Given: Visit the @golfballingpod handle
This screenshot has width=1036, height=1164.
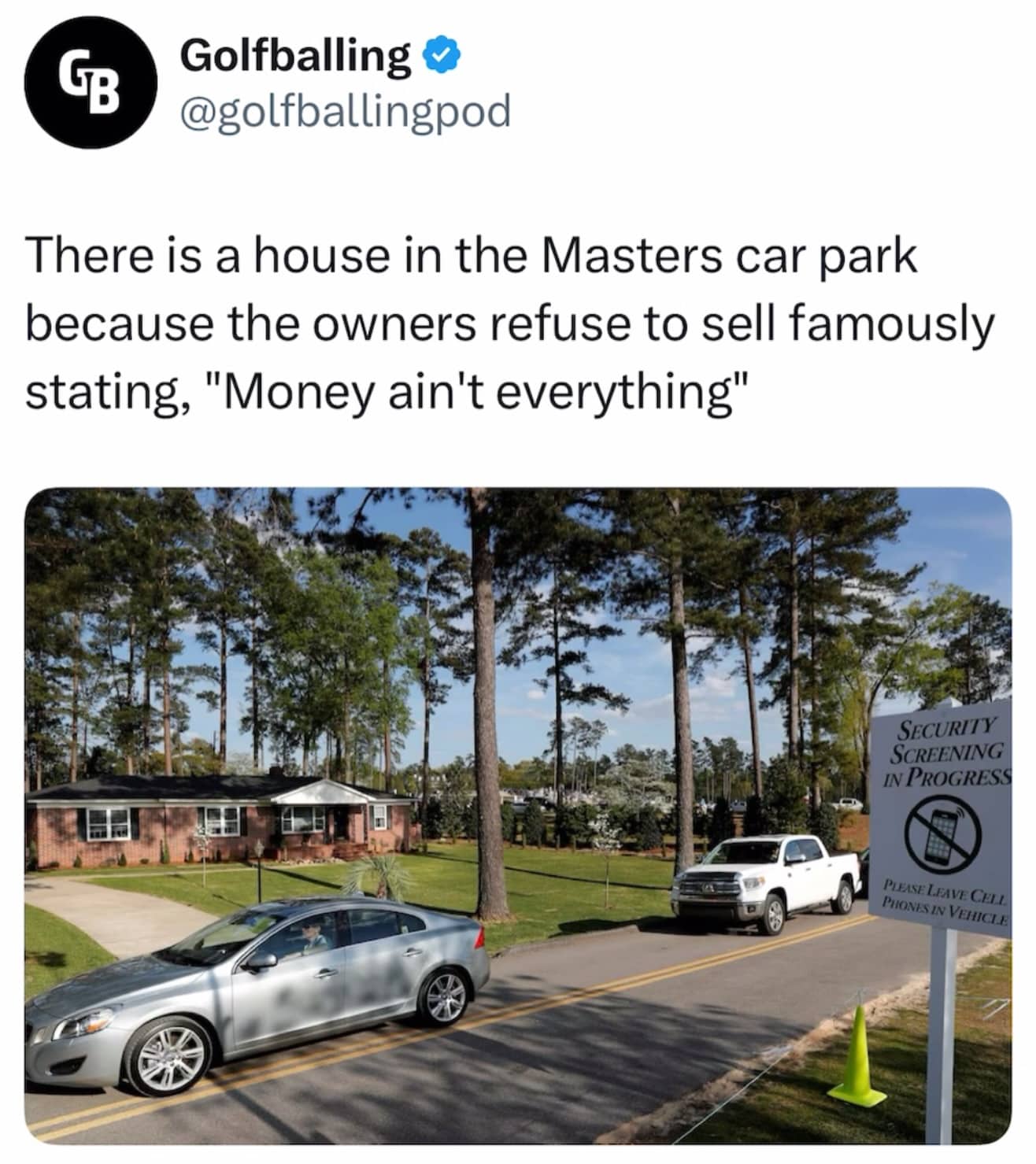Looking at the screenshot, I should pyautogui.click(x=345, y=109).
